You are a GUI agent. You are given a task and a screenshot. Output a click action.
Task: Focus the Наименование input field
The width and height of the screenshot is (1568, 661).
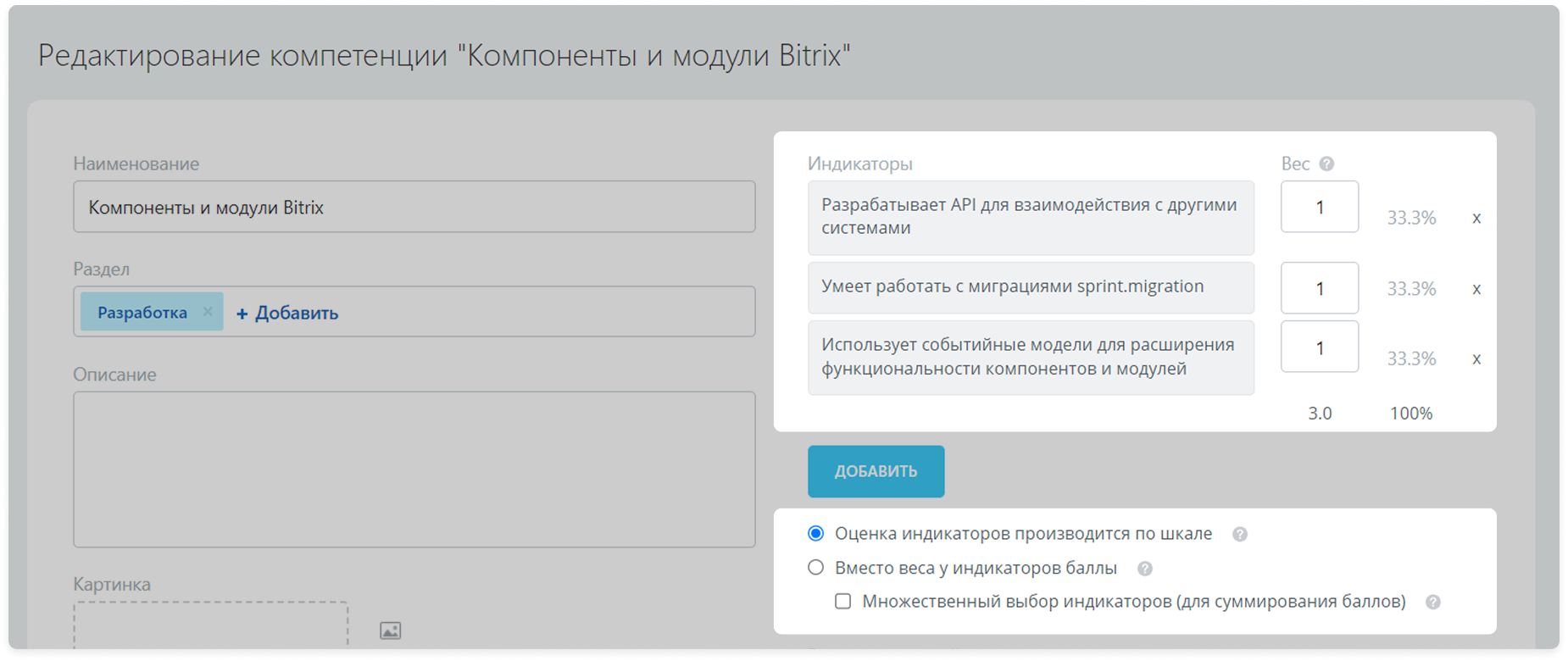pos(414,207)
